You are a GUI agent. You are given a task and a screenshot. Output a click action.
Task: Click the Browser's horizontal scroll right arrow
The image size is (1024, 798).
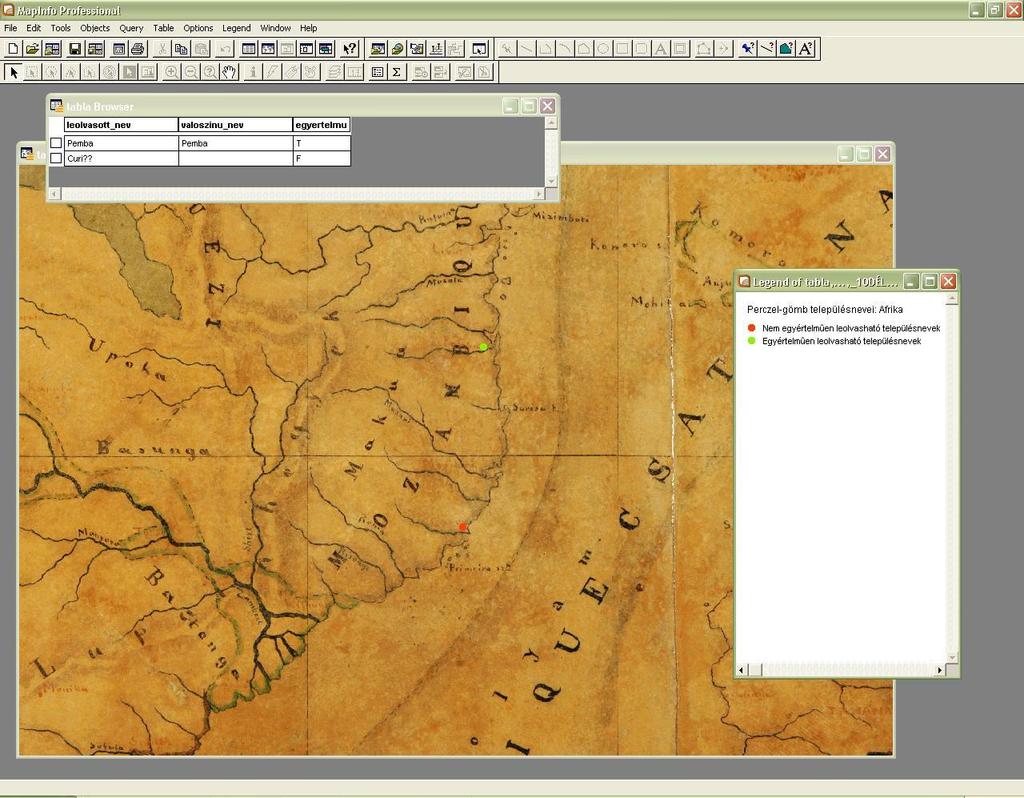click(539, 193)
